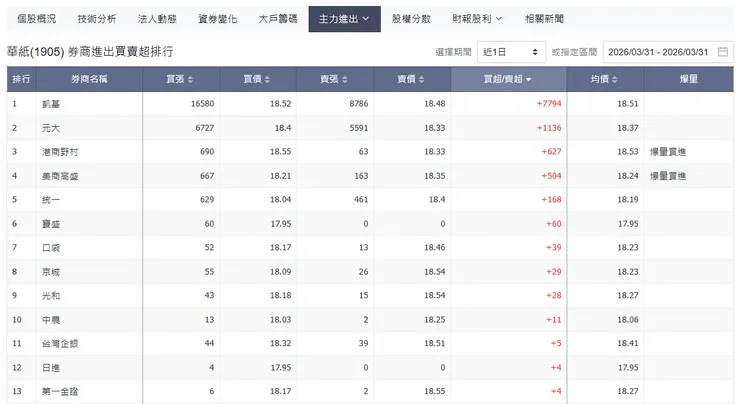Click the +7794 net buy value
This screenshot has width=740, height=404.
[549, 103]
